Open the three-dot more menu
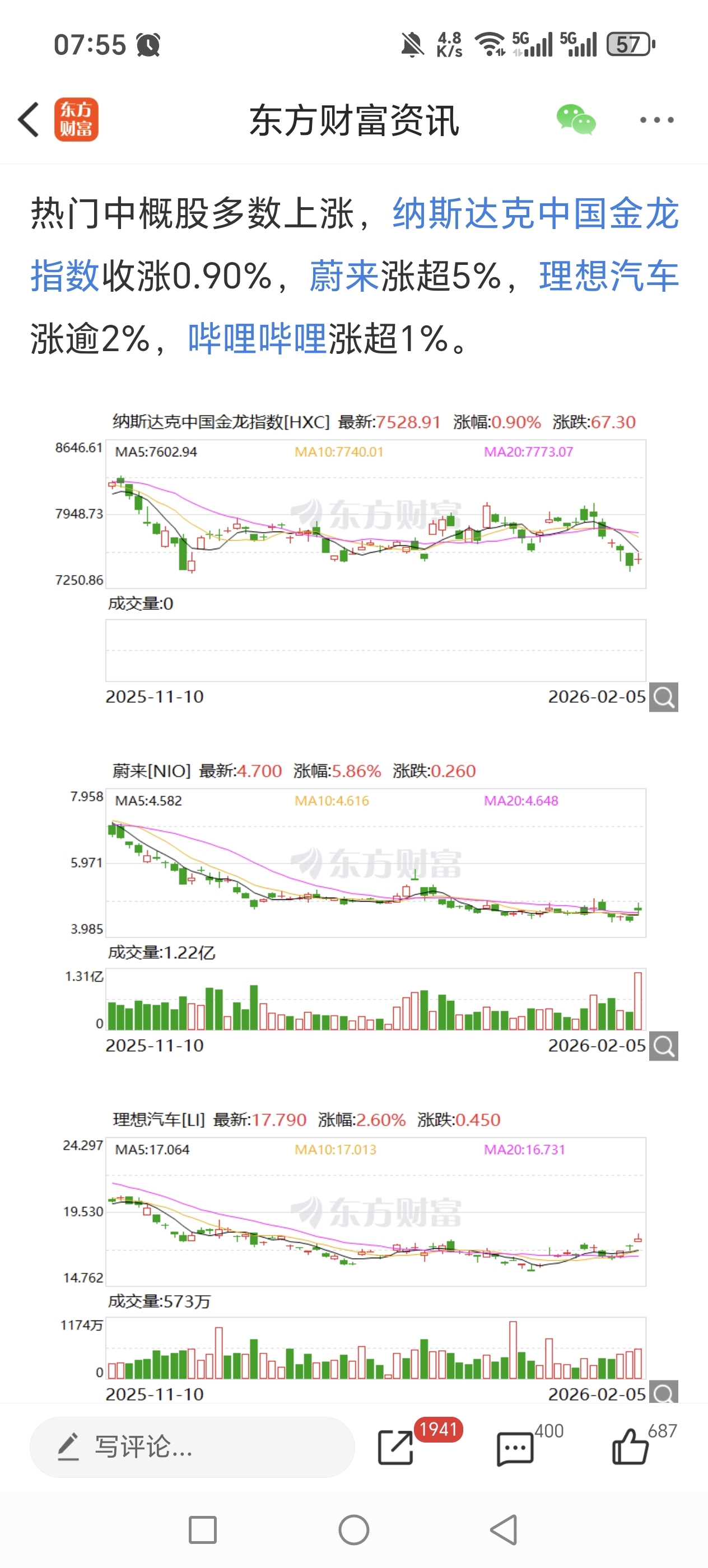The height and width of the screenshot is (1568, 708). 657,120
